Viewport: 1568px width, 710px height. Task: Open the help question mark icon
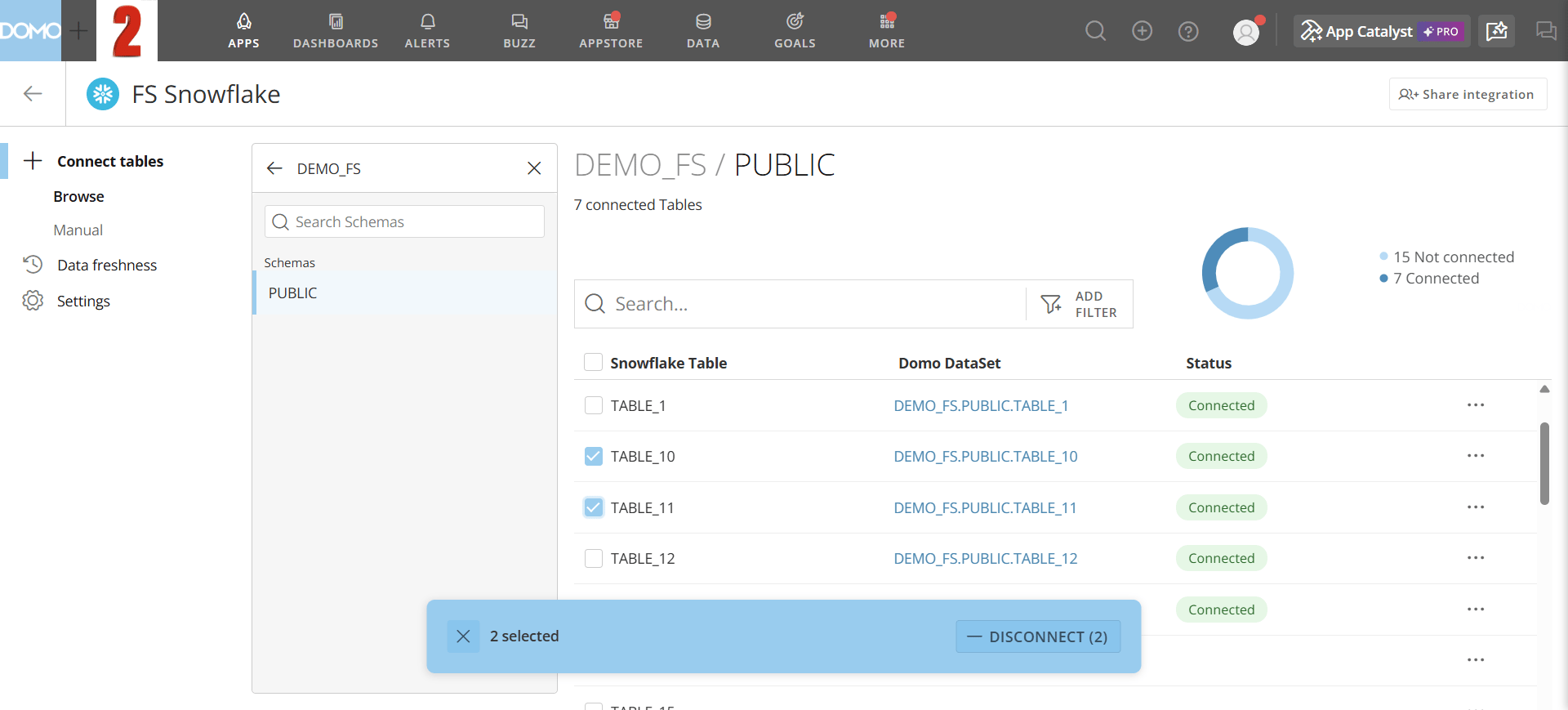(x=1188, y=31)
